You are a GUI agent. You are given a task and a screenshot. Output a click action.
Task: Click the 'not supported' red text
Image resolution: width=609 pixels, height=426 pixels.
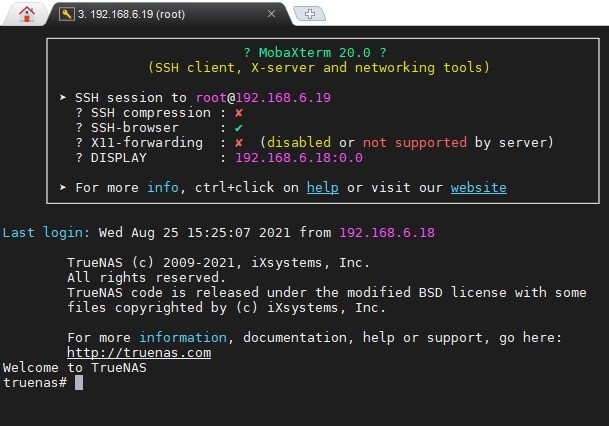415,143
